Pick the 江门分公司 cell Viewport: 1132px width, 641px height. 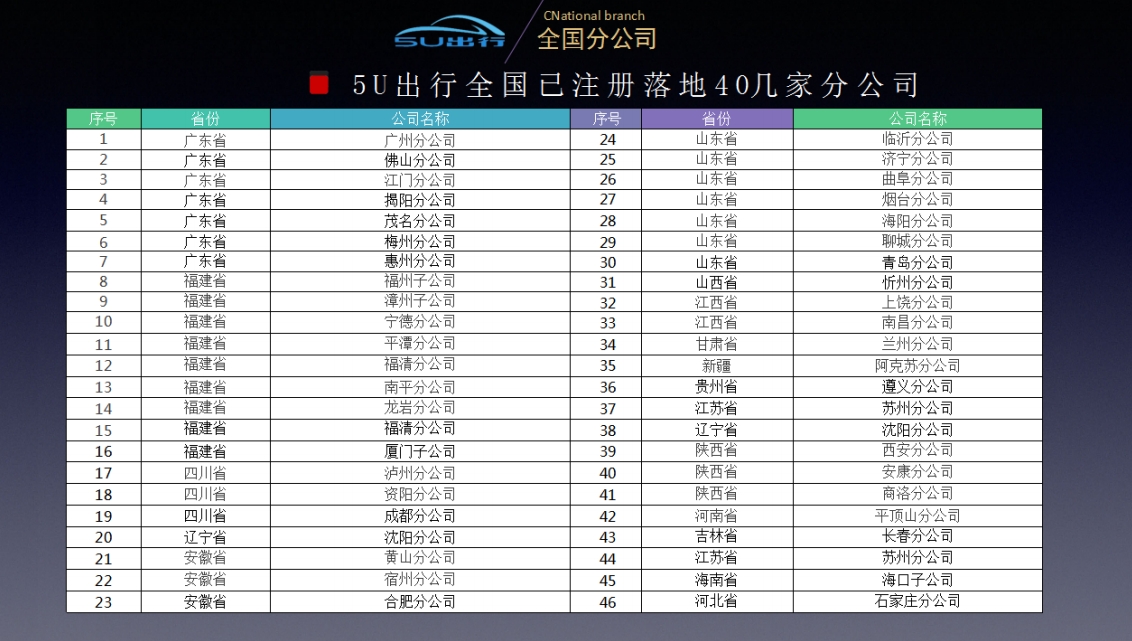coord(420,180)
